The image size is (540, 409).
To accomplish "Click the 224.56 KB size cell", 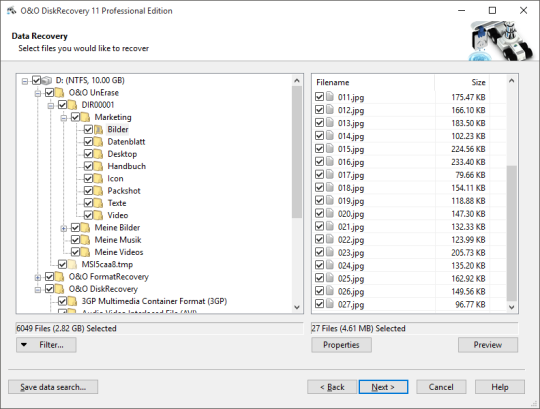I will coord(468,149).
